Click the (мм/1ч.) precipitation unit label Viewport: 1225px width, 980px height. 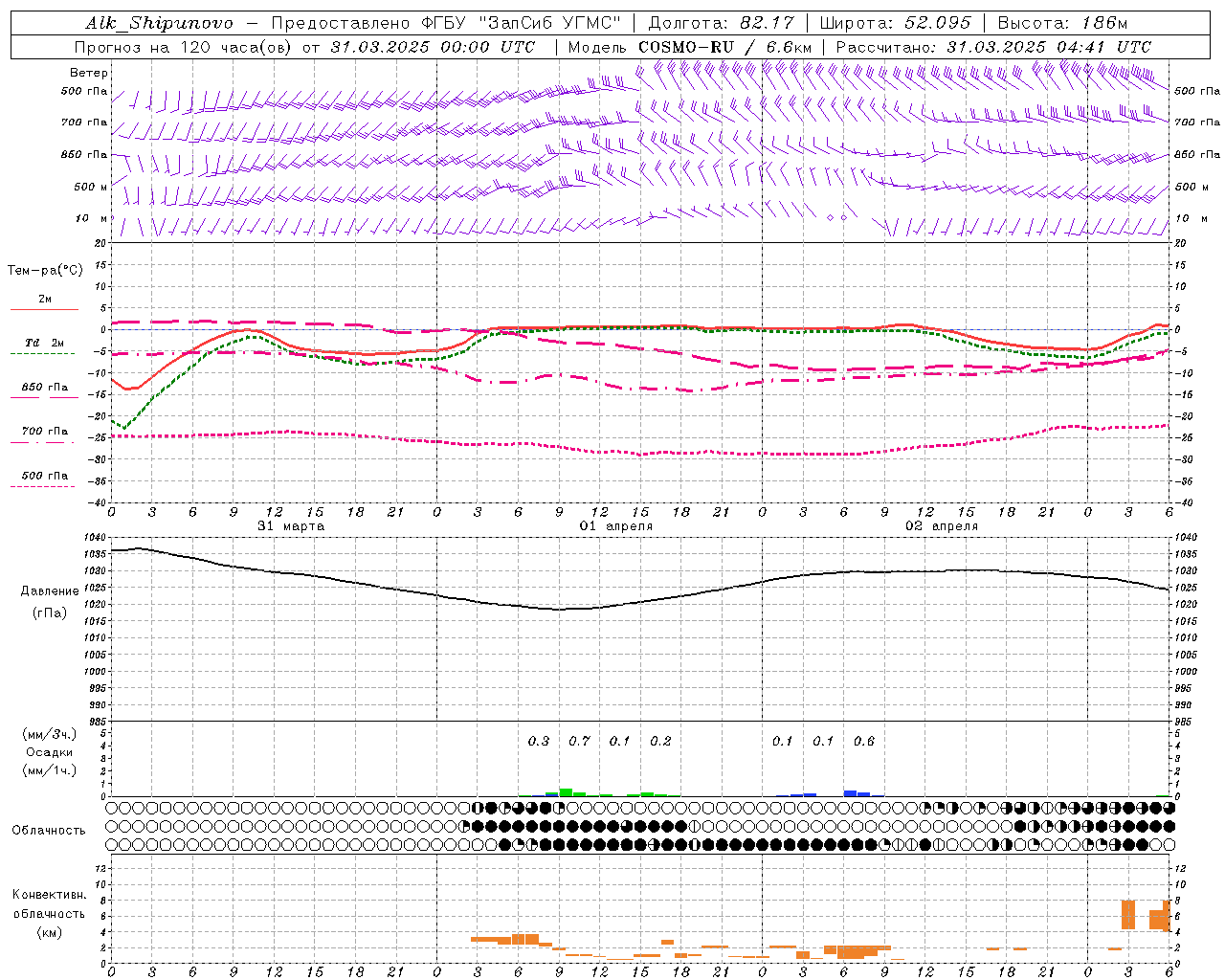pyautogui.click(x=50, y=770)
